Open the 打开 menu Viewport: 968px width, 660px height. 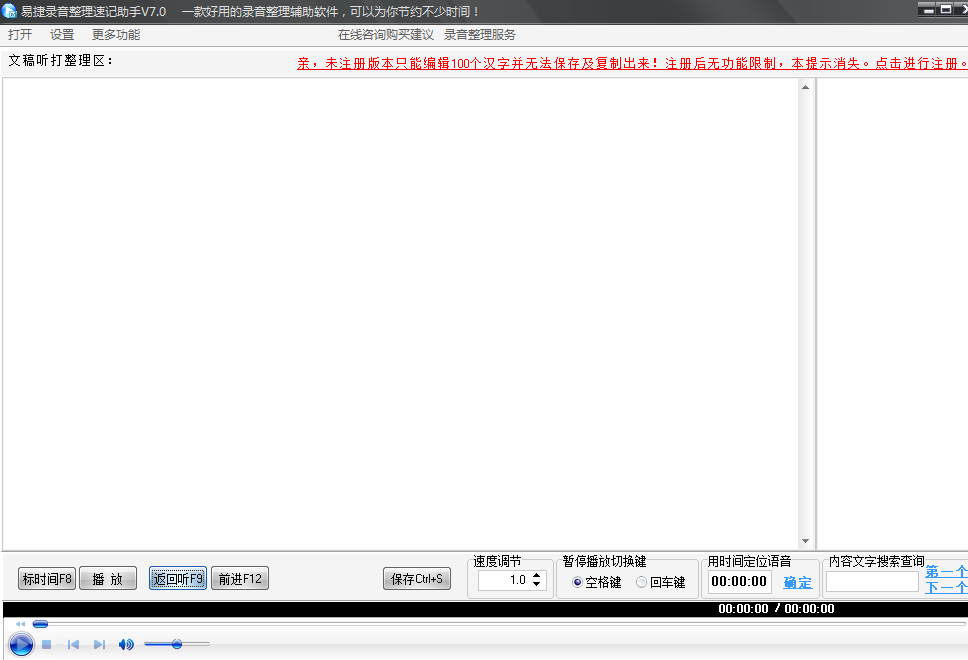(x=19, y=33)
